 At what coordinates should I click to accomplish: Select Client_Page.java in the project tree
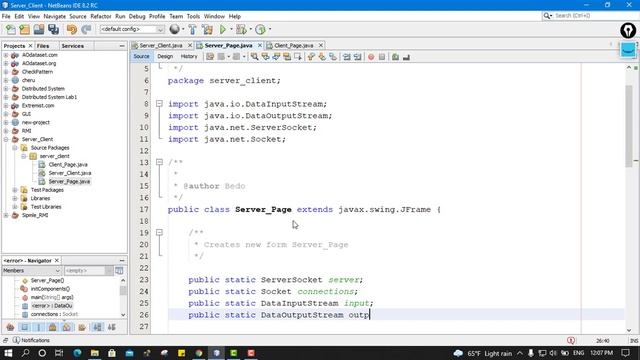pos(68,164)
